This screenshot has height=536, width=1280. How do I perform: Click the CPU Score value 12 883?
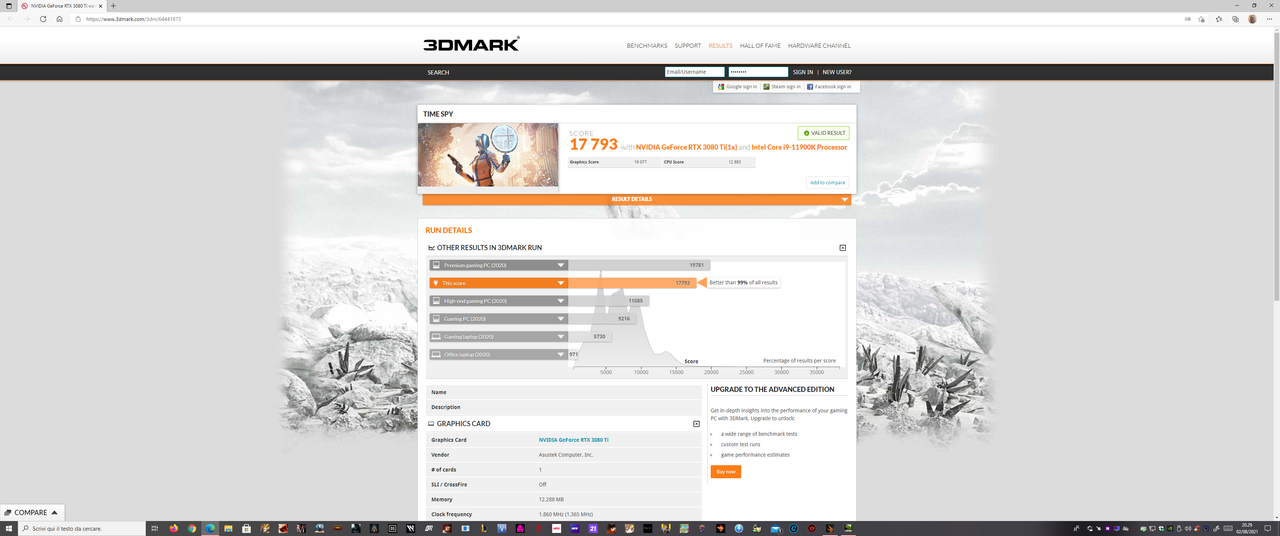pyautogui.click(x=734, y=162)
